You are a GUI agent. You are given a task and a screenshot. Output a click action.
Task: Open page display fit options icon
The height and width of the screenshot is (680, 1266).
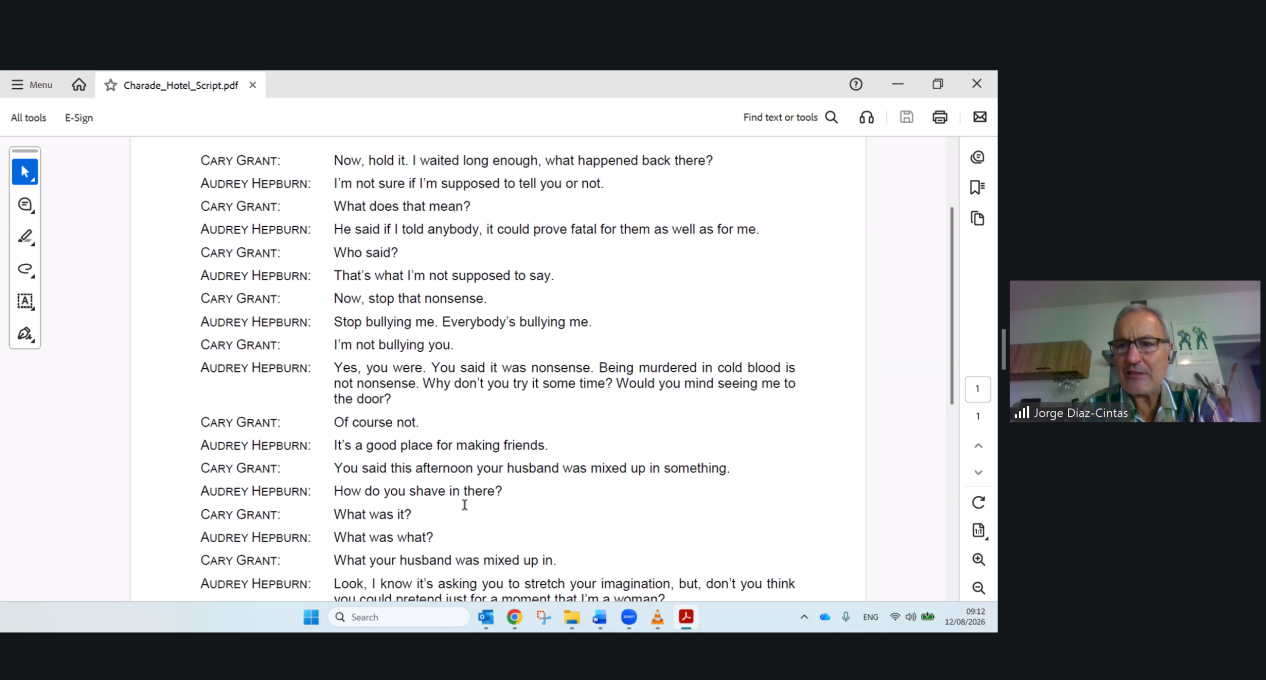(x=978, y=531)
